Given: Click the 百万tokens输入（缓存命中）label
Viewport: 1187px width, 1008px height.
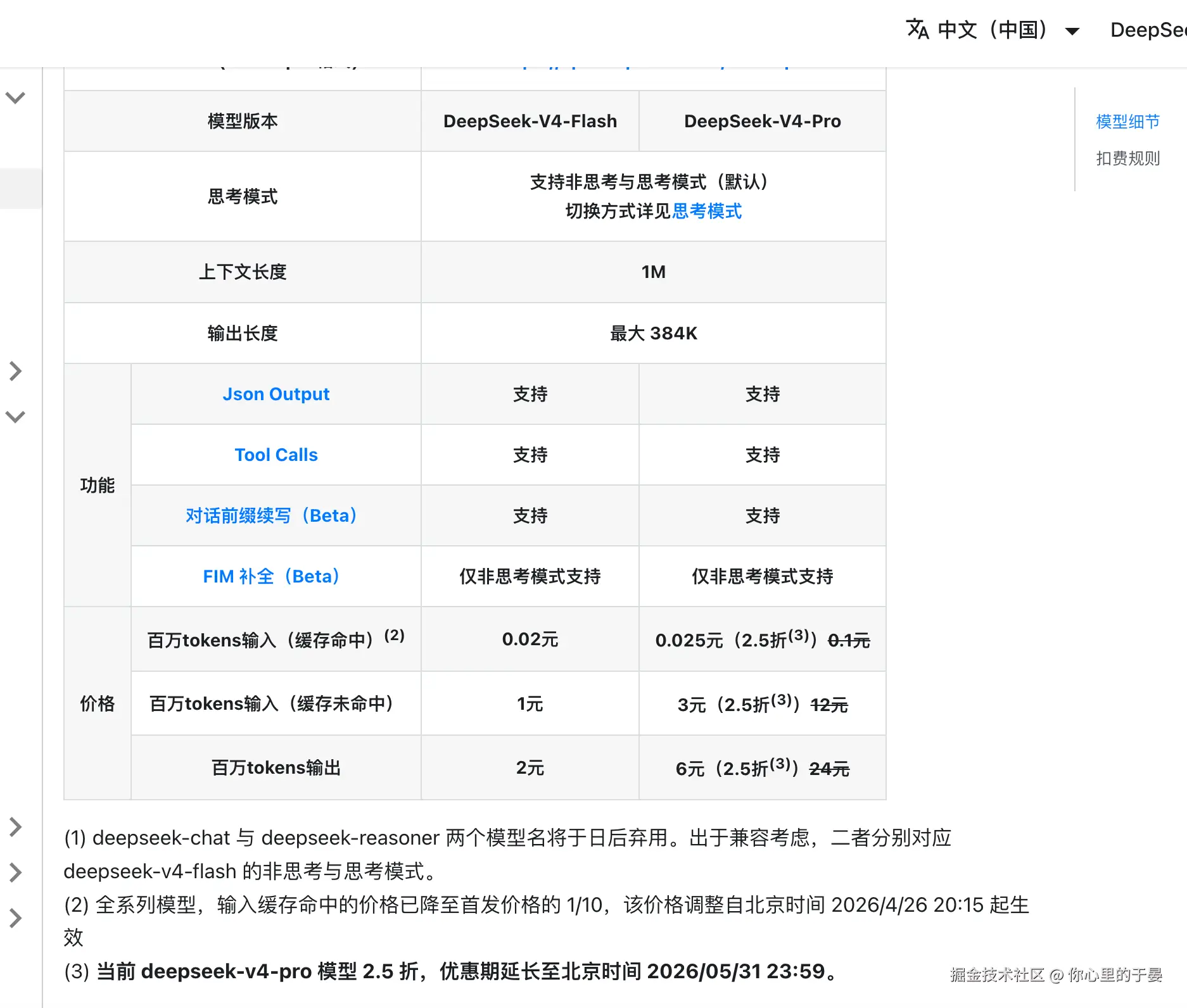Looking at the screenshot, I should tap(276, 639).
